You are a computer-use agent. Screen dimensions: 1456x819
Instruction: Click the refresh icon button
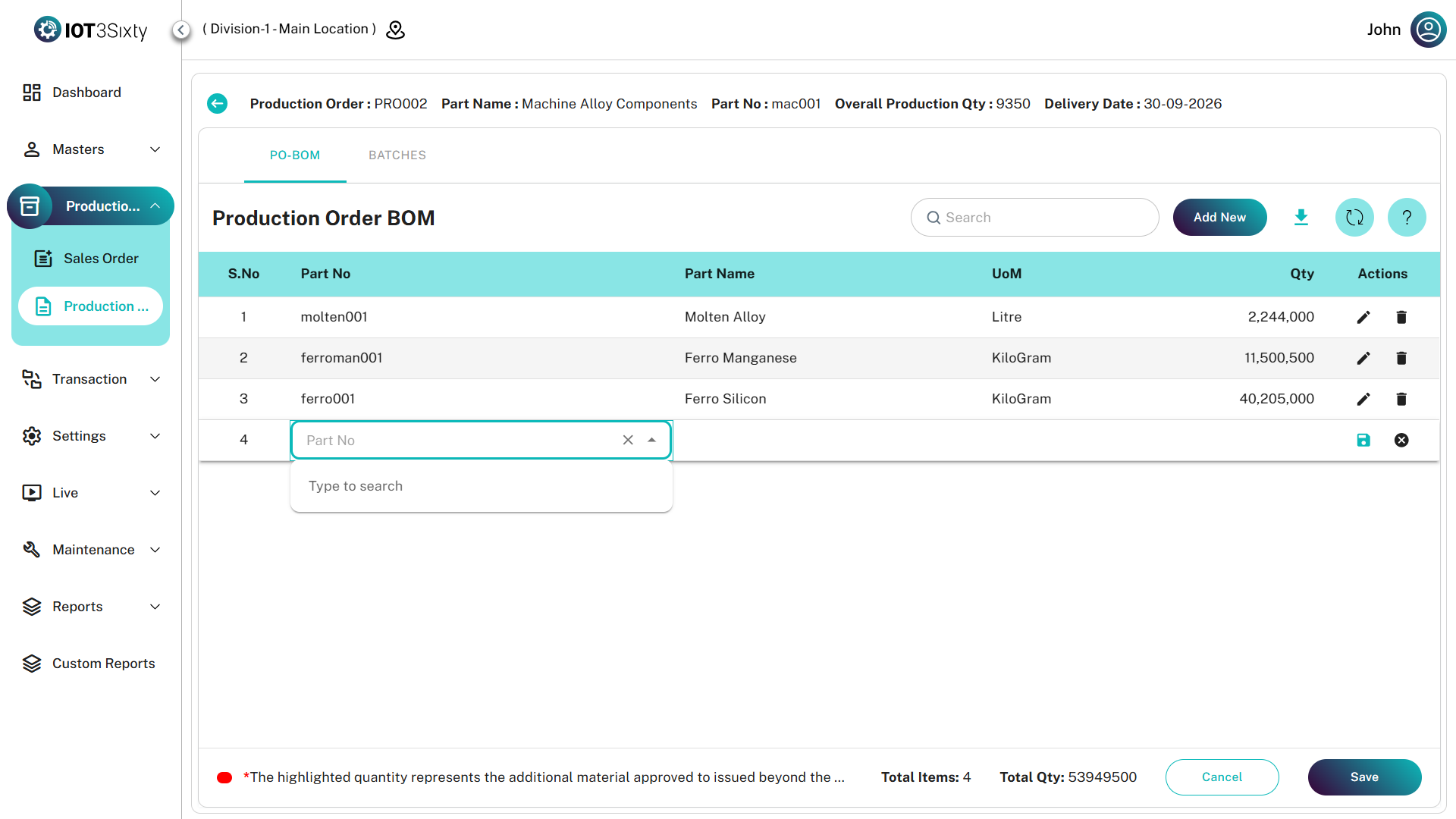pyautogui.click(x=1354, y=218)
